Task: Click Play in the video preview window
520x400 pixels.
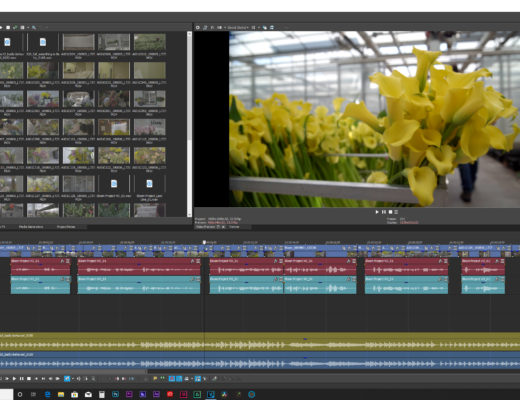Action: [377, 212]
